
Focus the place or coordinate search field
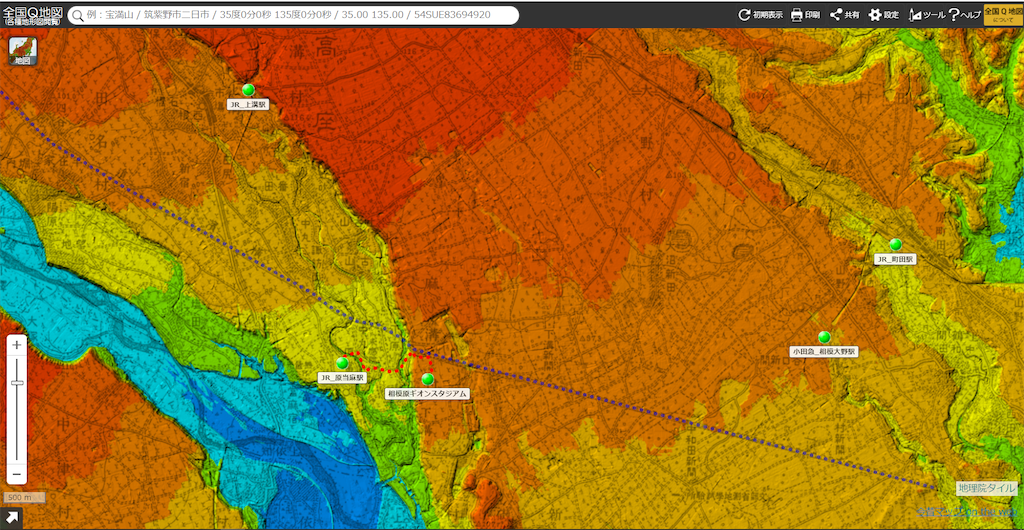(x=293, y=15)
